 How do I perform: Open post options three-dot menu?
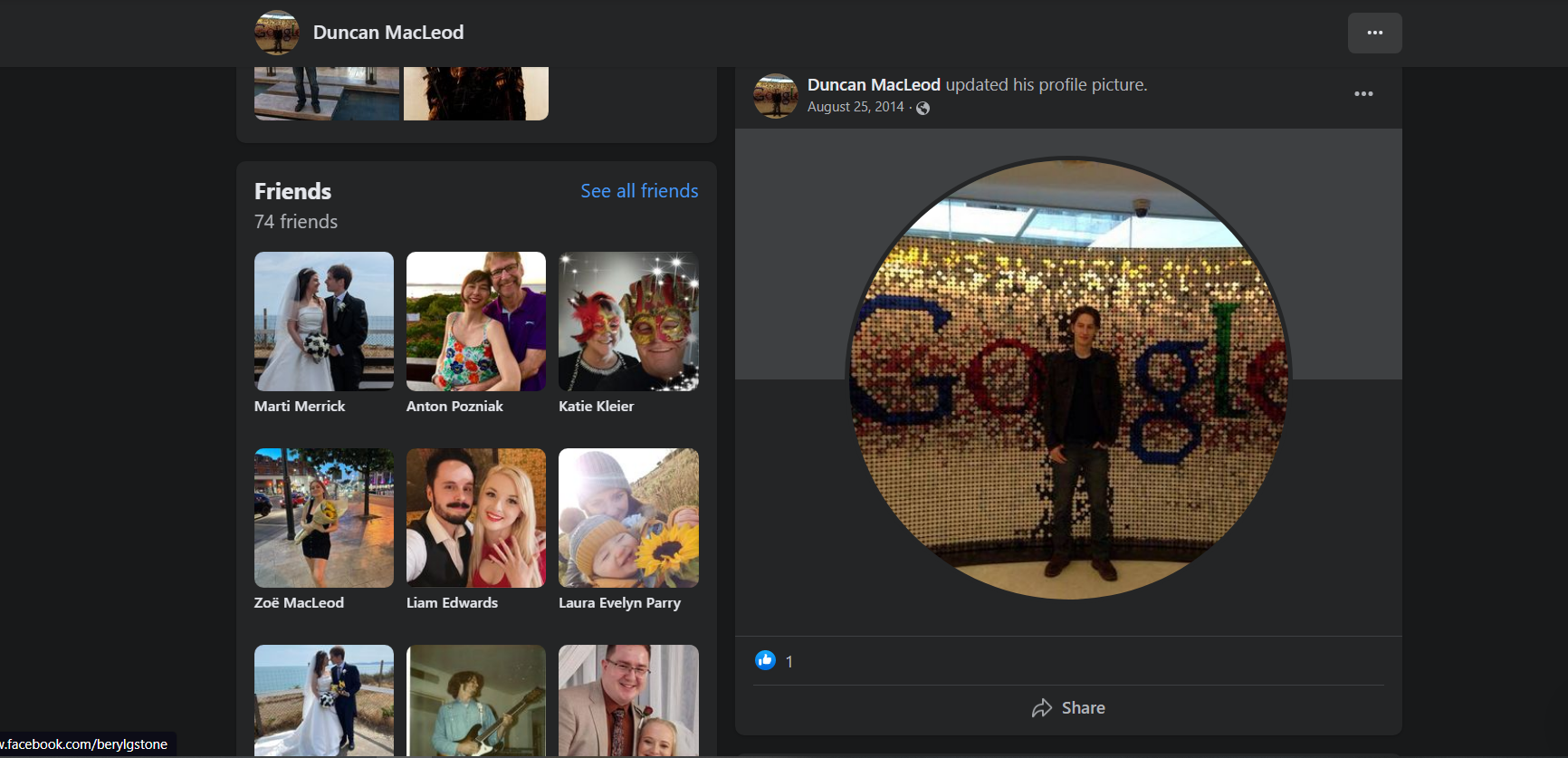pyautogui.click(x=1363, y=94)
